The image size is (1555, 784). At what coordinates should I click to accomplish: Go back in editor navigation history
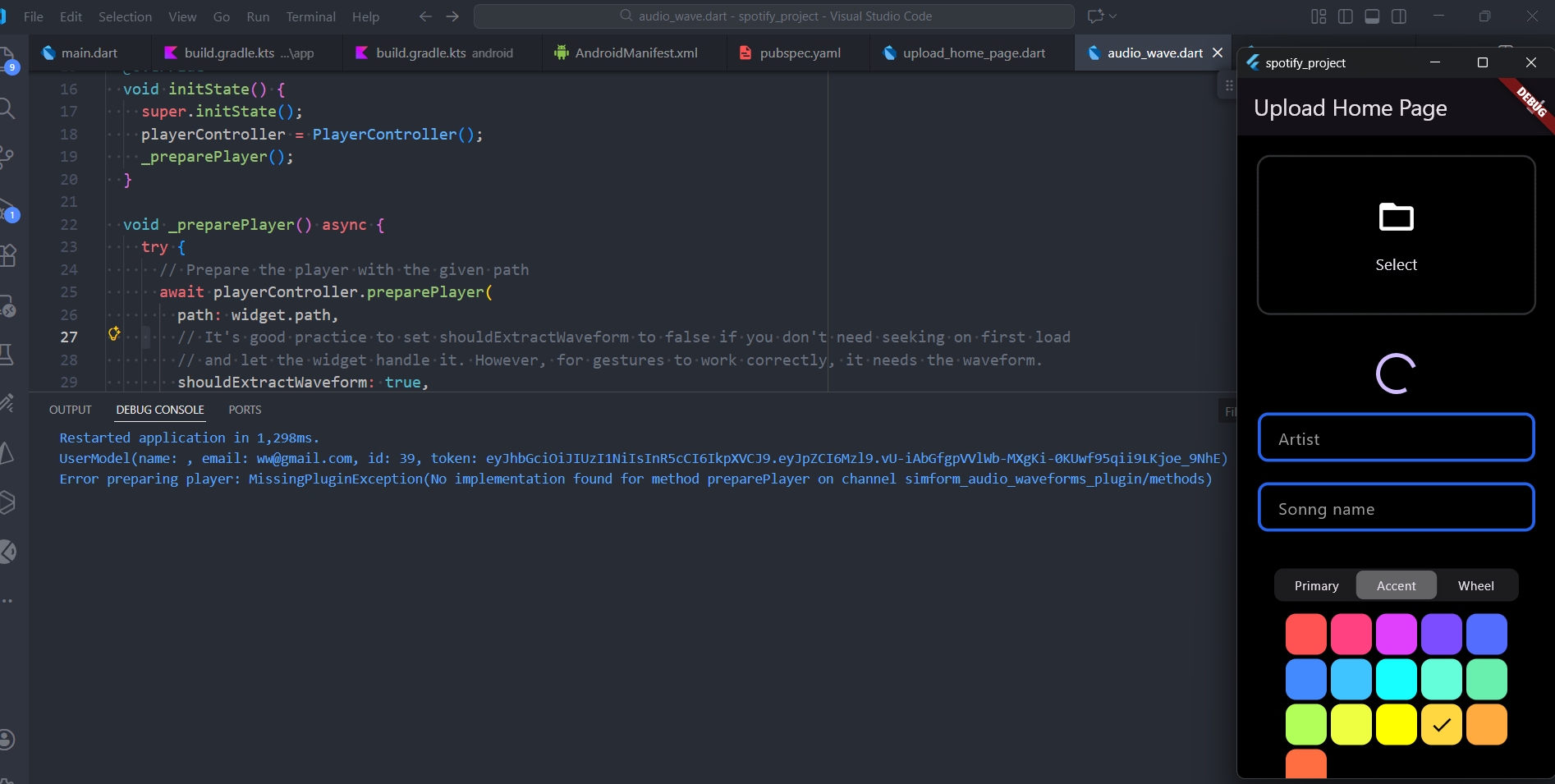pyautogui.click(x=425, y=16)
